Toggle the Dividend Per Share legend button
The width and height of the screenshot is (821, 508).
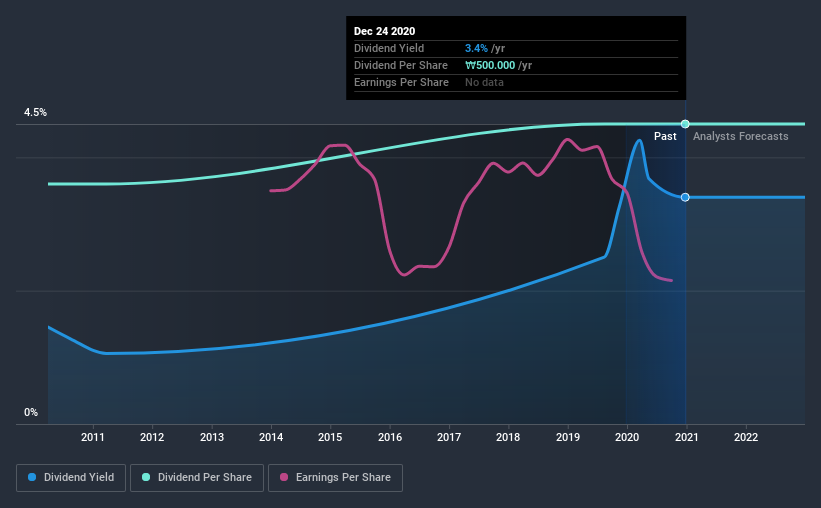(197, 478)
